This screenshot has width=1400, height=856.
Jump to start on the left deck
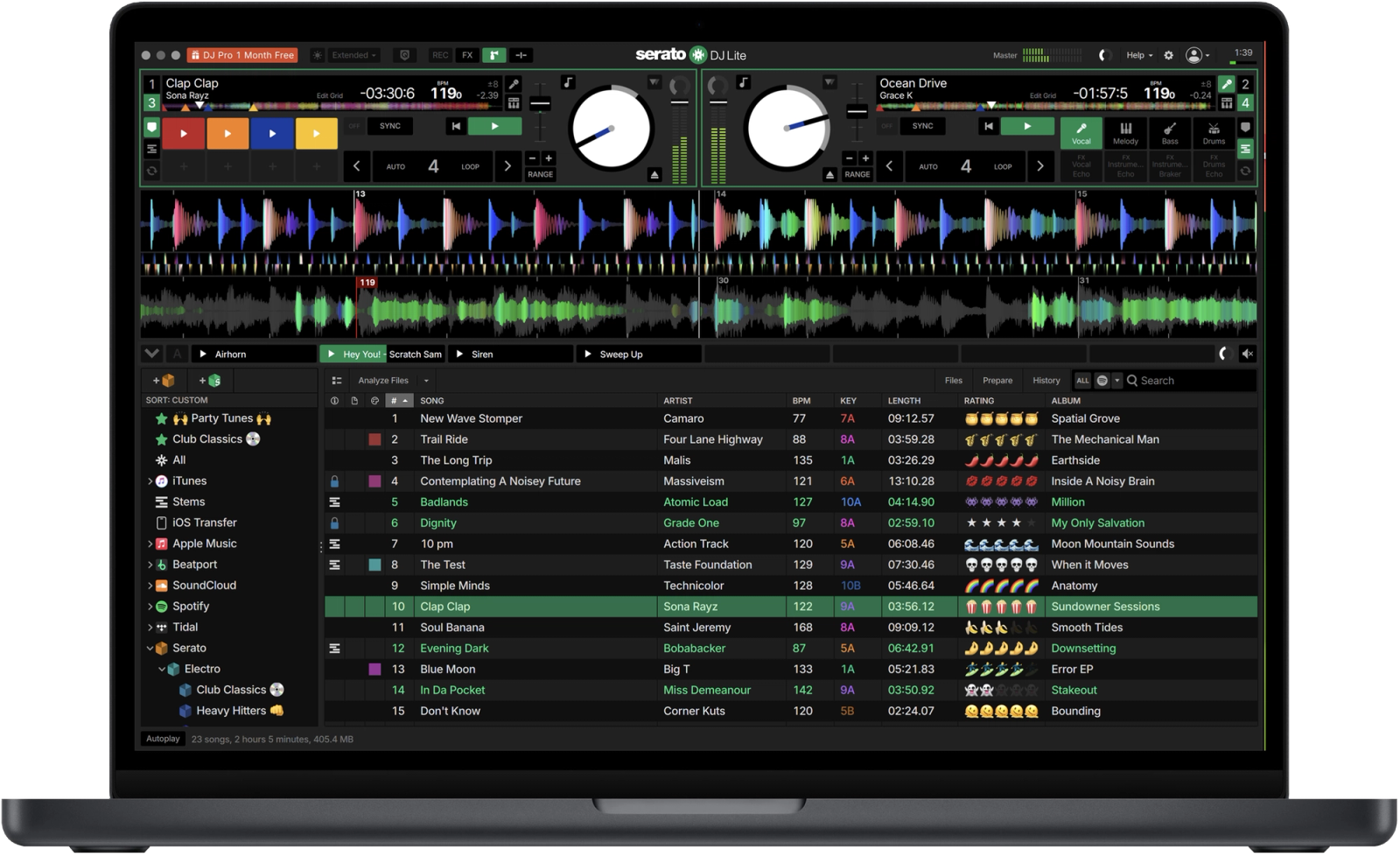456,126
